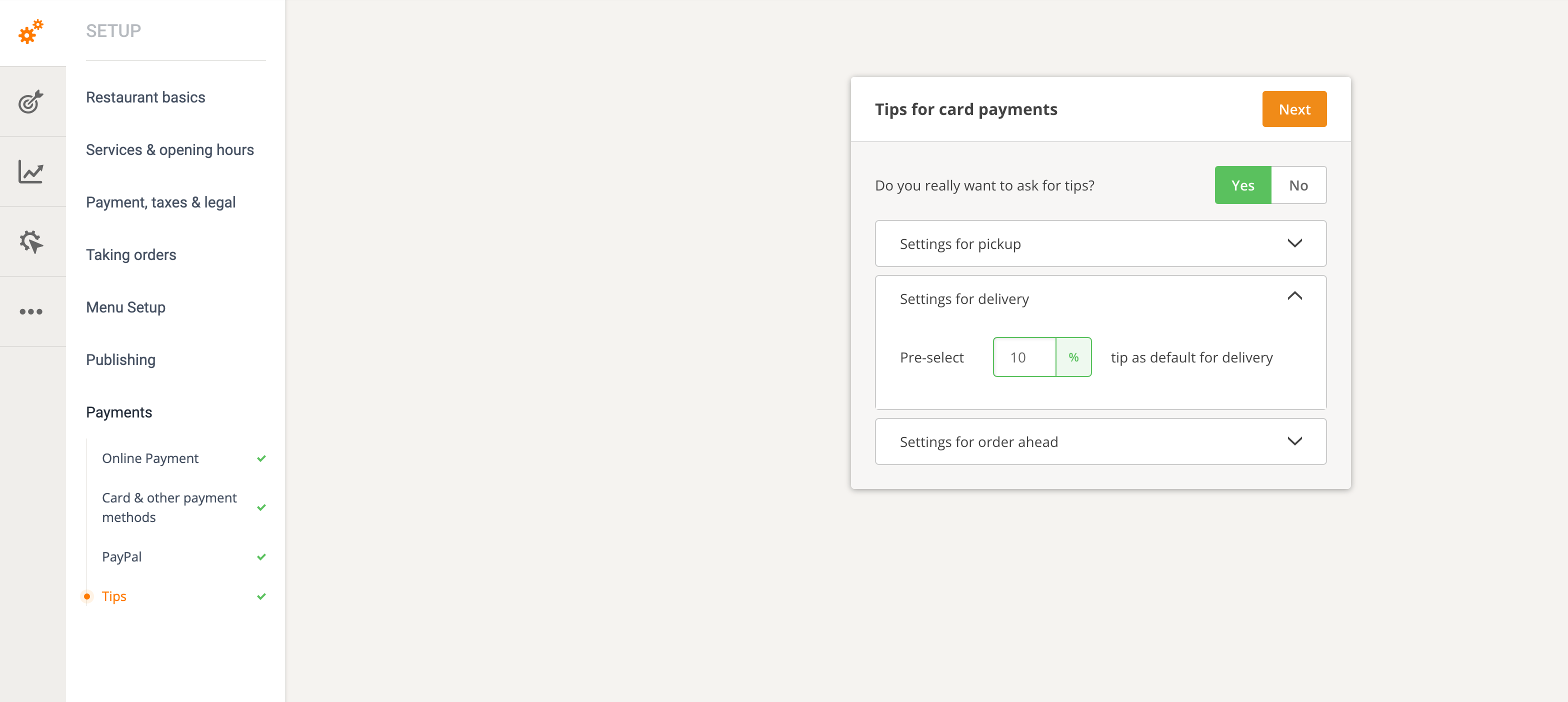The width and height of the screenshot is (1568, 702).
Task: Click the checkmark beside Online Payment
Action: 261,458
